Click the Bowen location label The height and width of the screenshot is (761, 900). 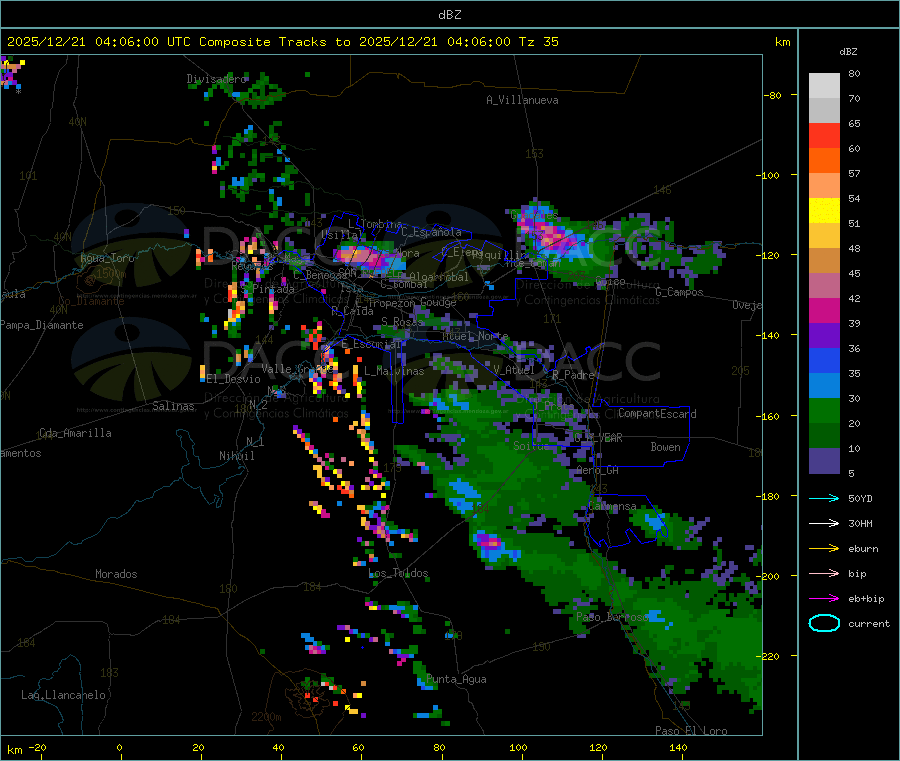click(x=665, y=447)
